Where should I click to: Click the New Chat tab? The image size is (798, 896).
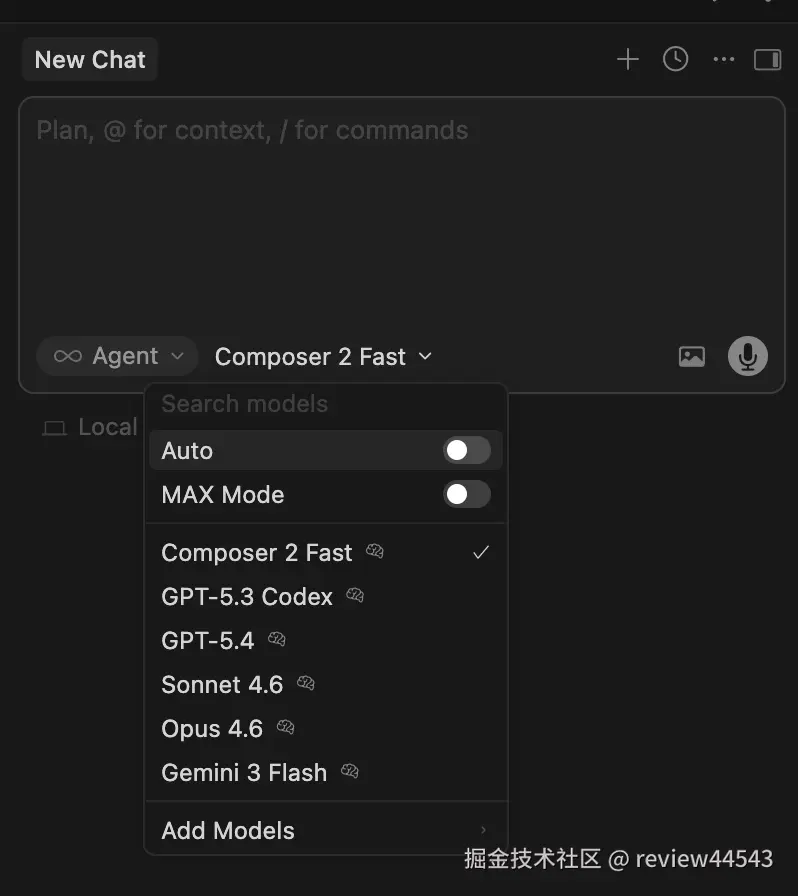[x=90, y=60]
